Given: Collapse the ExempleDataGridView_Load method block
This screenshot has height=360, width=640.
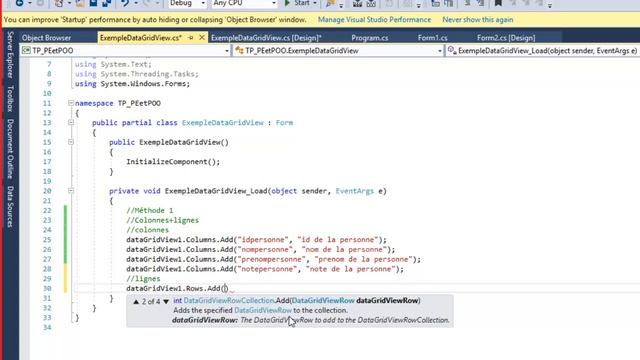Looking at the screenshot, I should [71, 191].
